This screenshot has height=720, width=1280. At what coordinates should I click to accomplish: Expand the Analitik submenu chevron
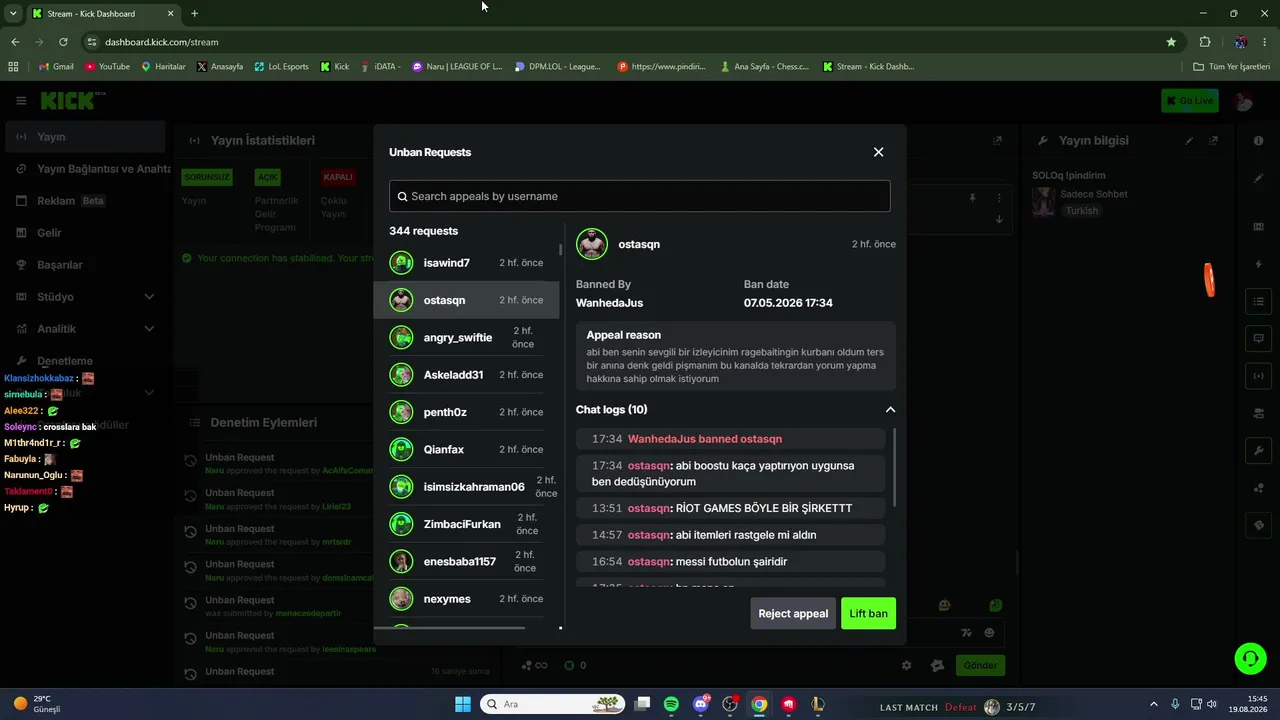(149, 329)
